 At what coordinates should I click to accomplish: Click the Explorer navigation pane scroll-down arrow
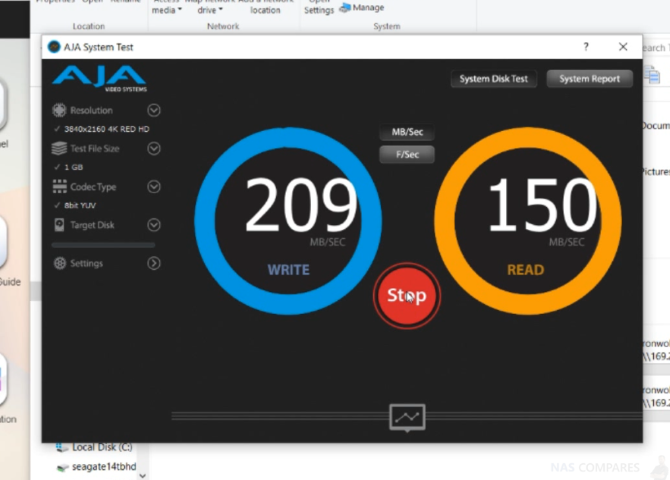coord(143,475)
